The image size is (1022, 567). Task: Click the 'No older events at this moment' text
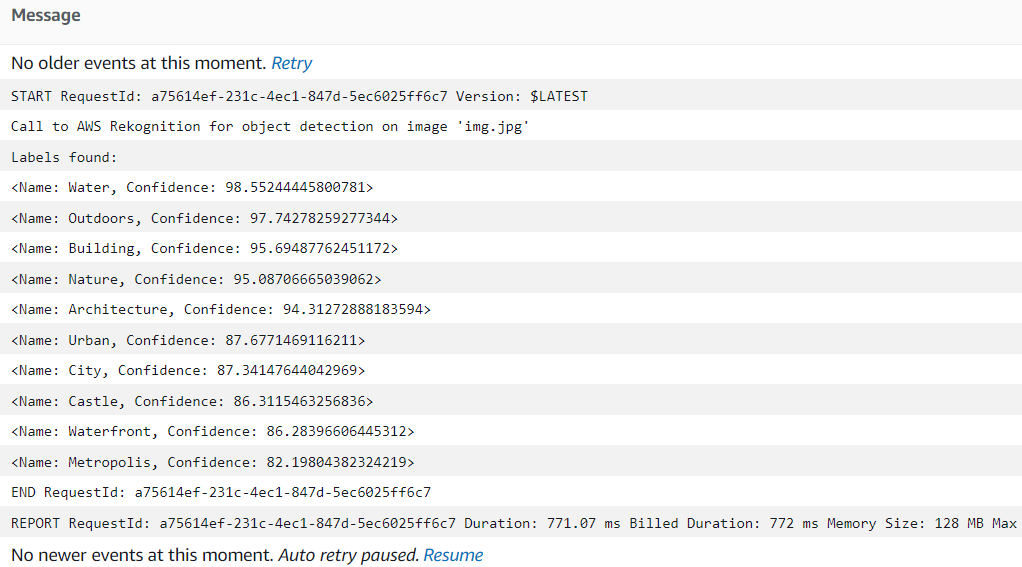click(x=138, y=63)
